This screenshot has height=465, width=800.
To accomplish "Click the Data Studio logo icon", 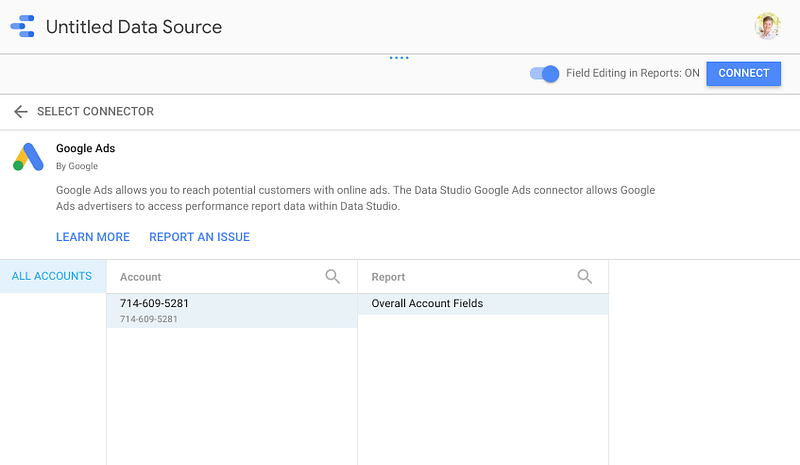I will click(x=22, y=26).
